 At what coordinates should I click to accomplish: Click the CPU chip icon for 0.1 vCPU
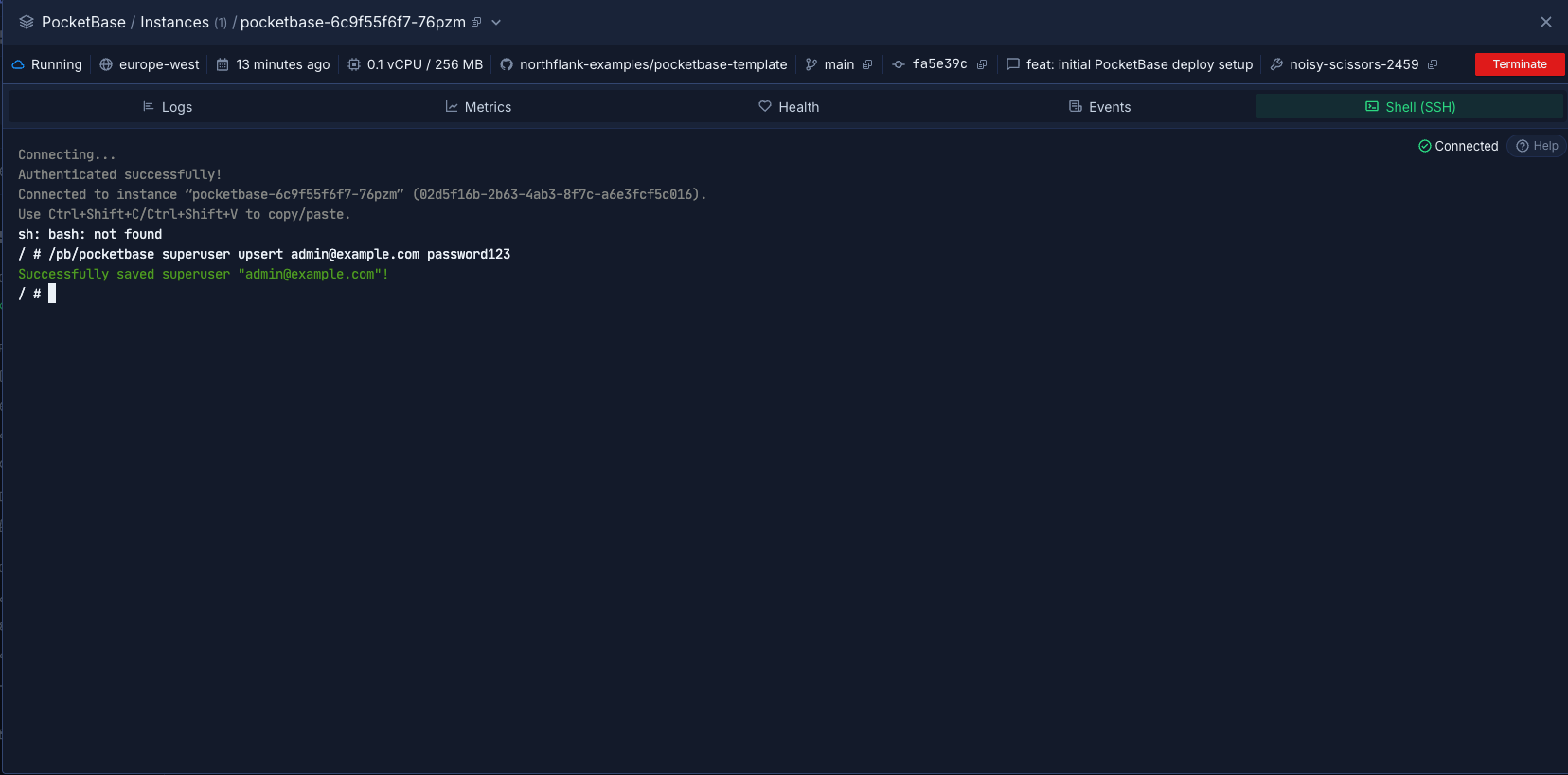point(354,64)
